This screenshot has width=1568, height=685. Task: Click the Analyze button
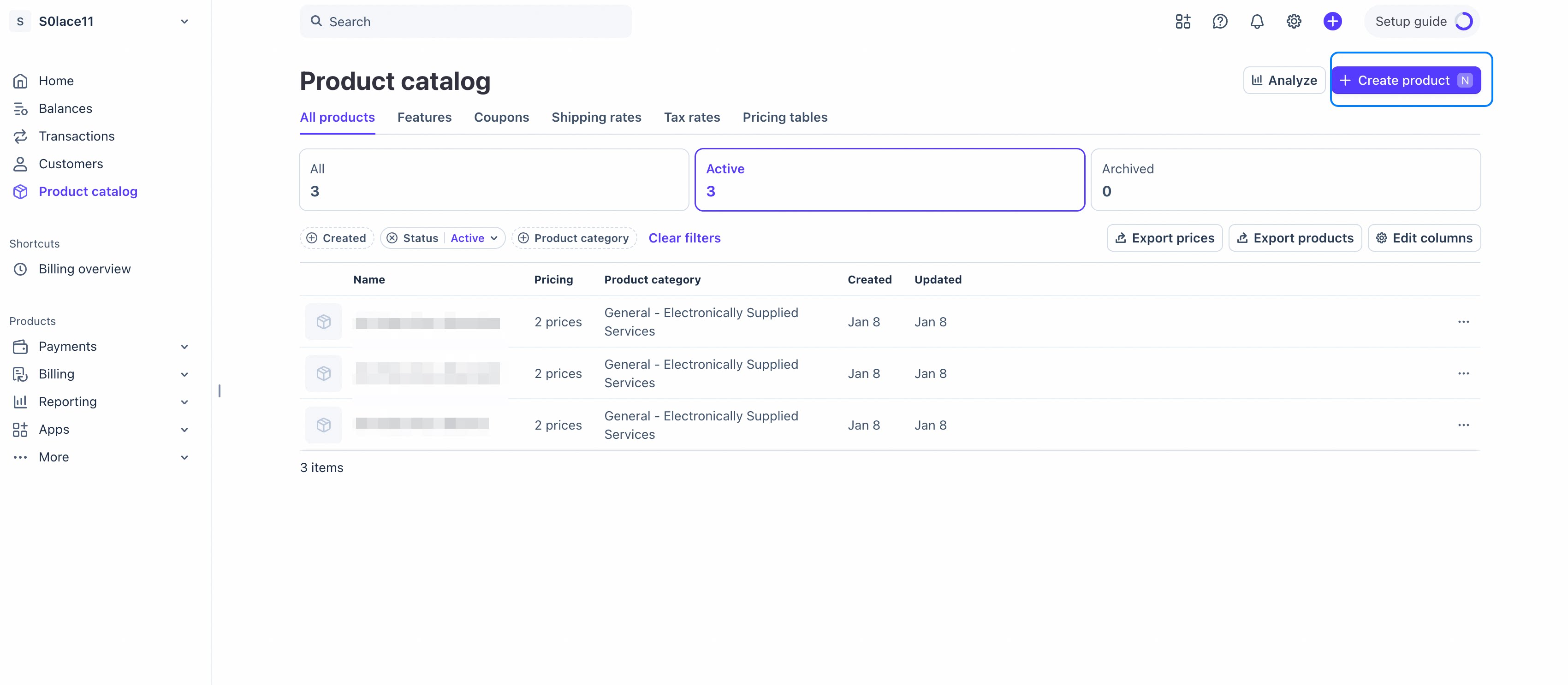(1284, 80)
